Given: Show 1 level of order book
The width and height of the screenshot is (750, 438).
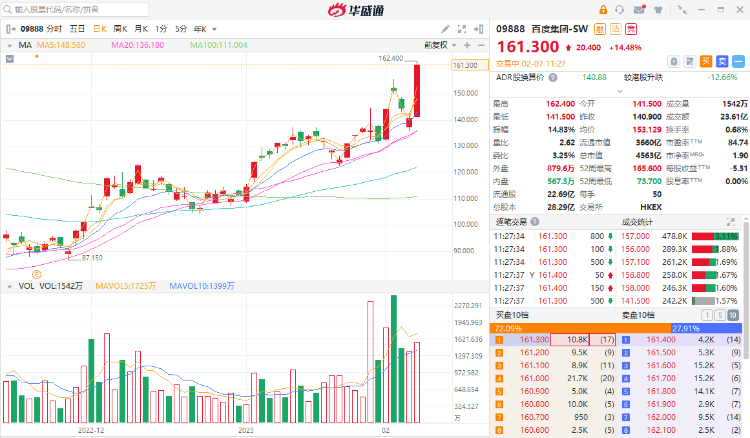Looking at the screenshot, I should [706, 315].
